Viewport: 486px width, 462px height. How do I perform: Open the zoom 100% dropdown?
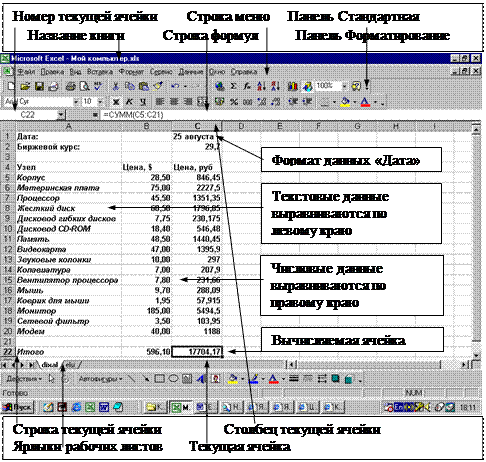pyautogui.click(x=344, y=87)
